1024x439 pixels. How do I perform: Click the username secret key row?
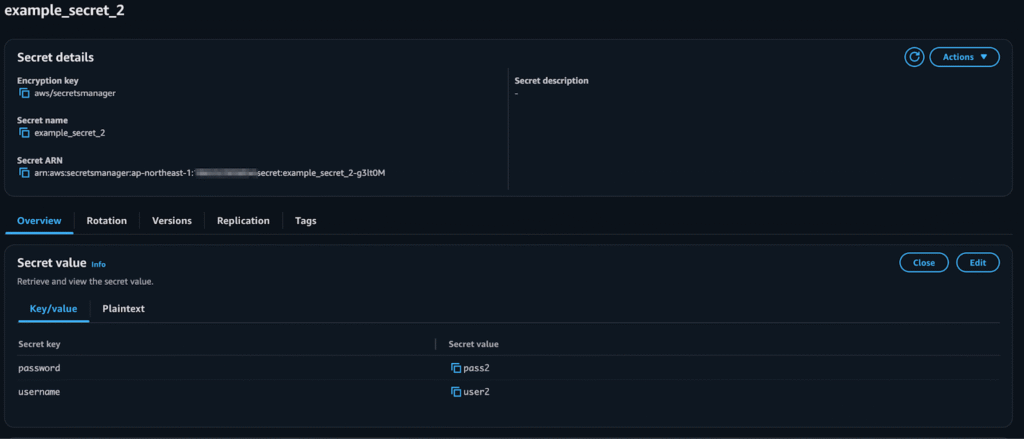click(509, 392)
